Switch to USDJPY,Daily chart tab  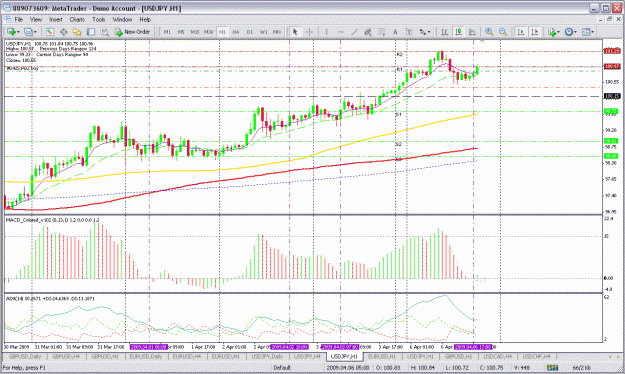(x=267, y=356)
